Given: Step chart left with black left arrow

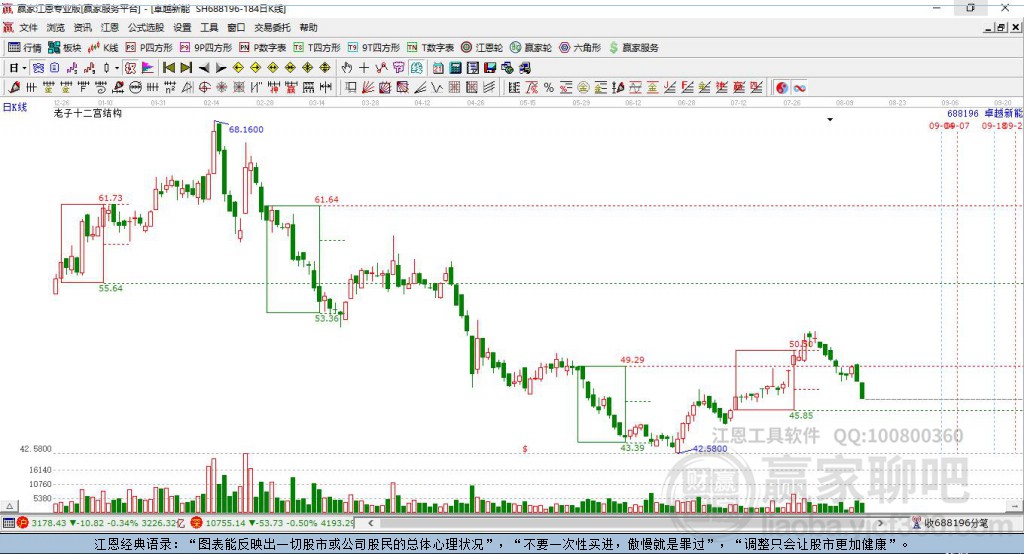Looking at the screenshot, I should [204, 68].
